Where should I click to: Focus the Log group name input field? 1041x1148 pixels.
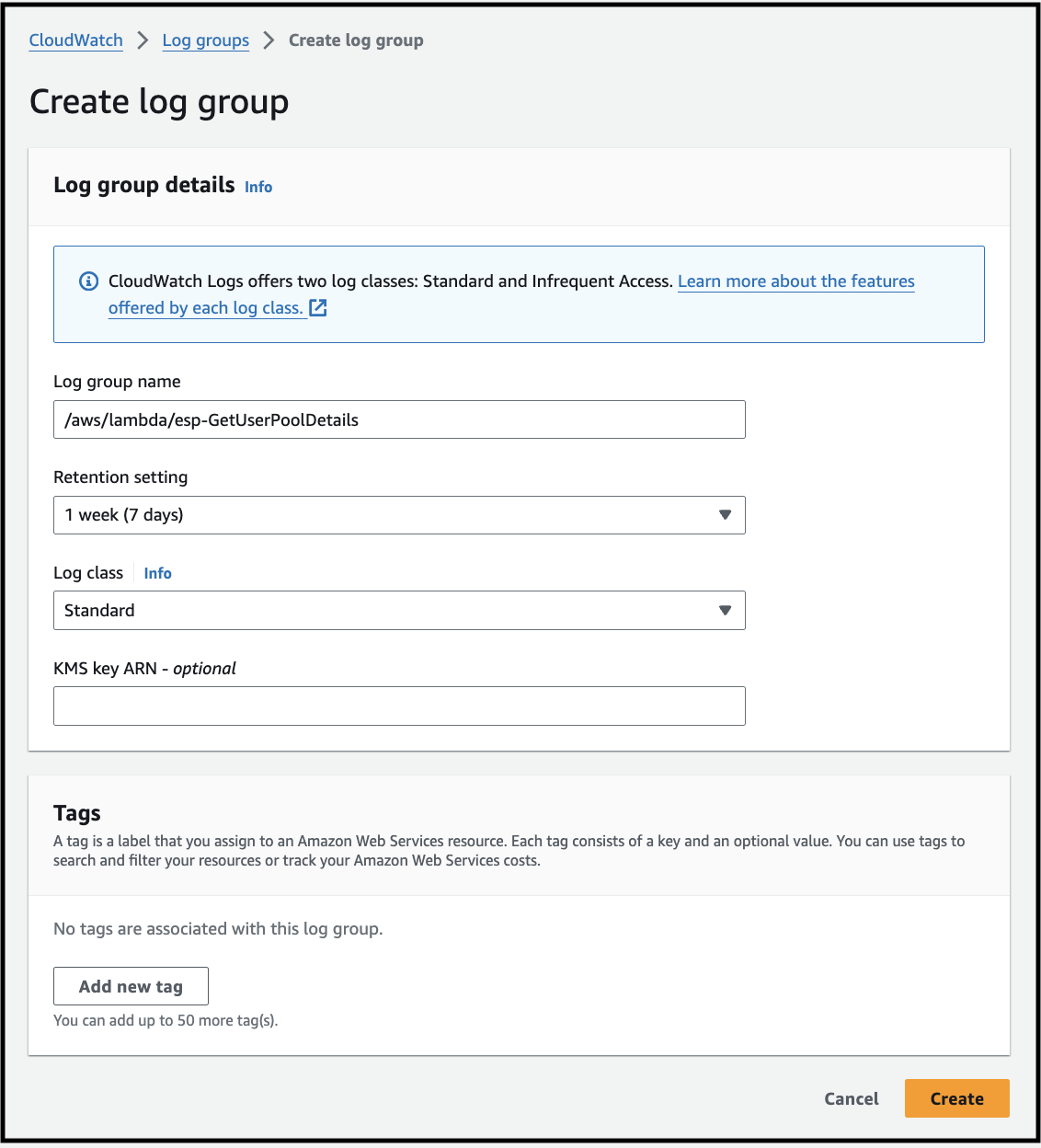(x=399, y=419)
